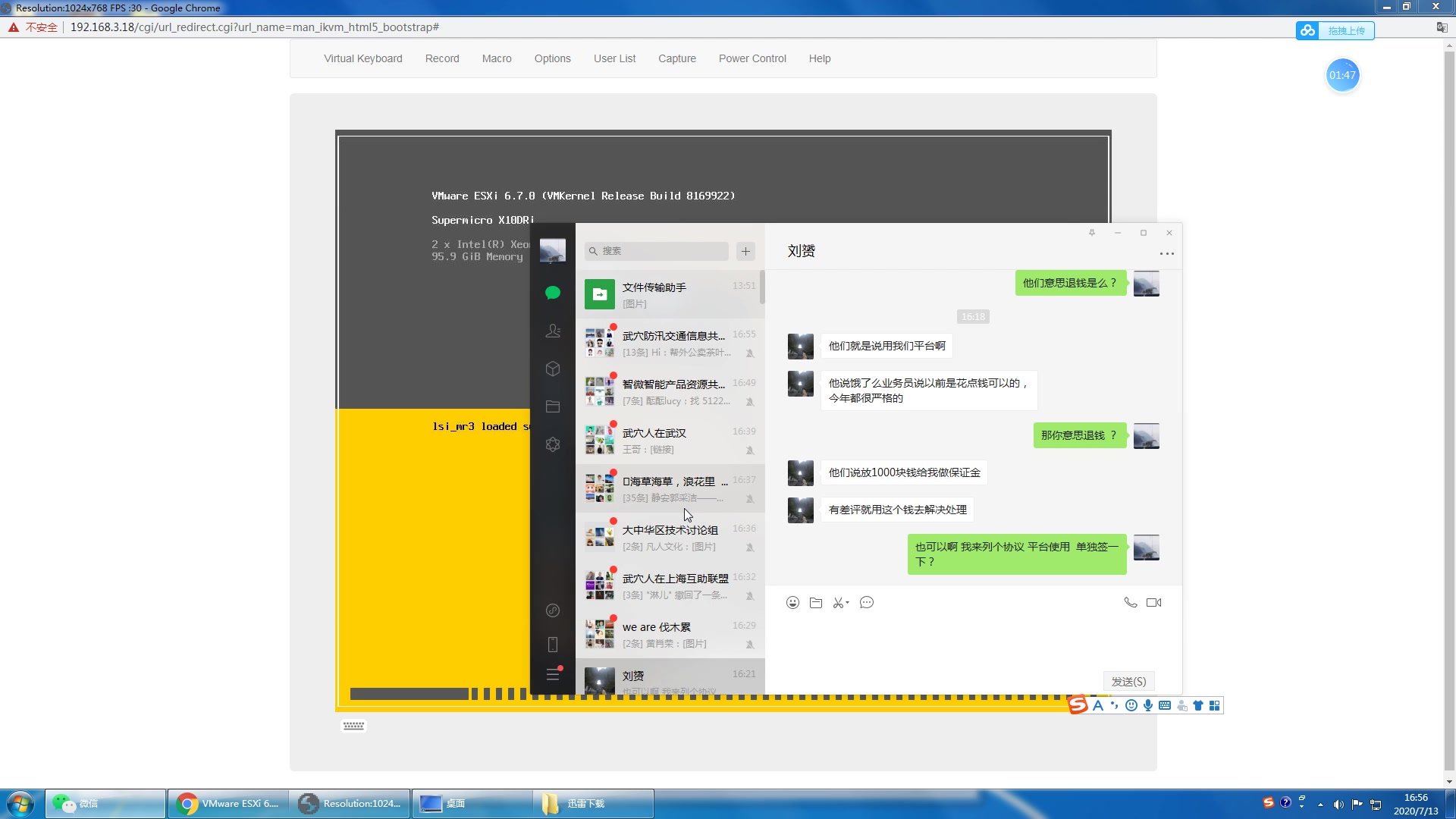Click the plus button next to WeChat search
Screen dimensions: 1456x819
tap(746, 251)
